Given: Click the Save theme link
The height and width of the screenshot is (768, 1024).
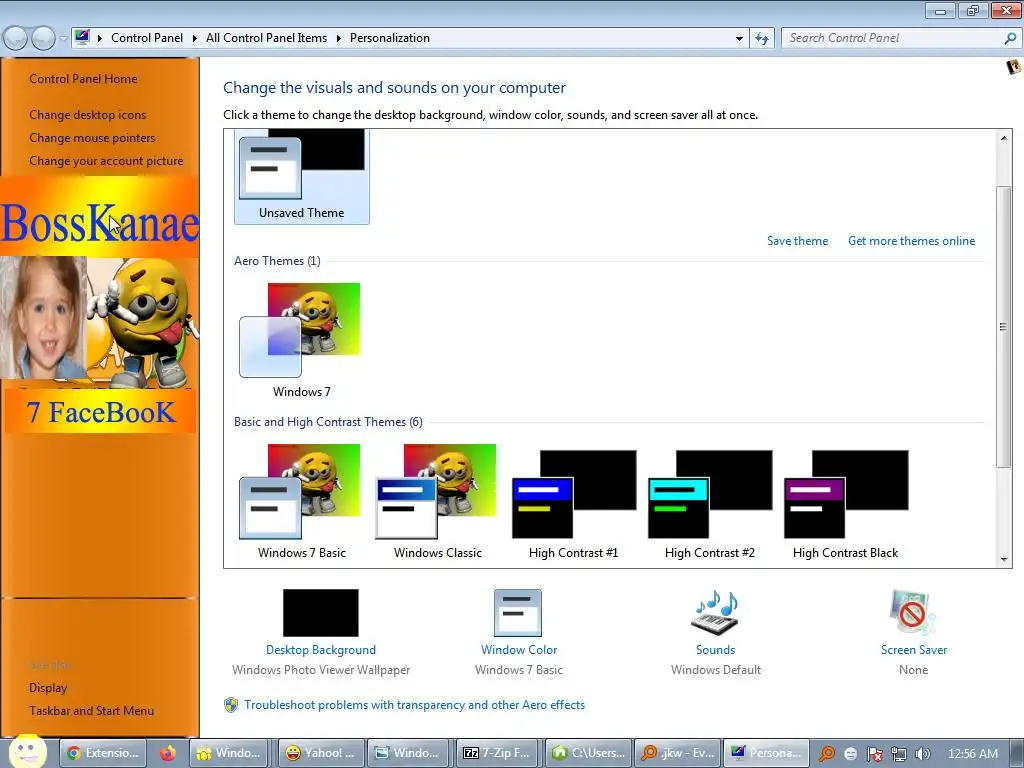Looking at the screenshot, I should pyautogui.click(x=797, y=241).
